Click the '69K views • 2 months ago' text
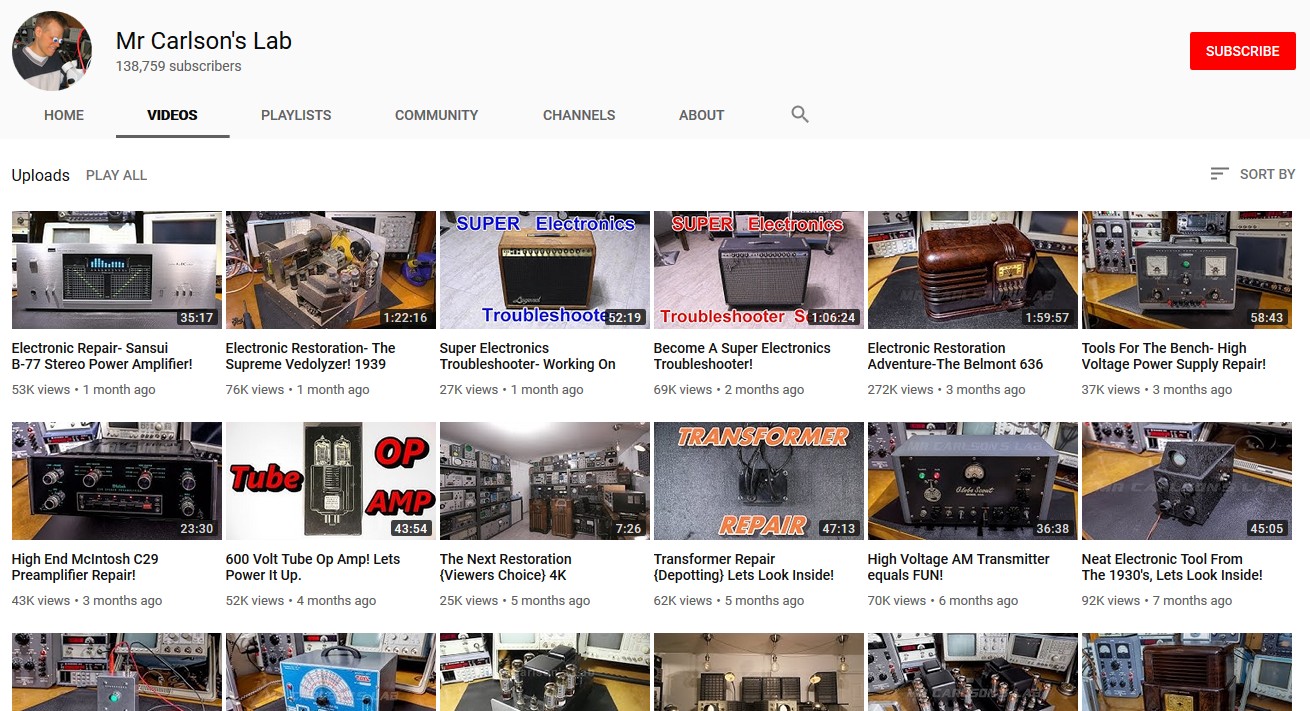 tap(729, 390)
